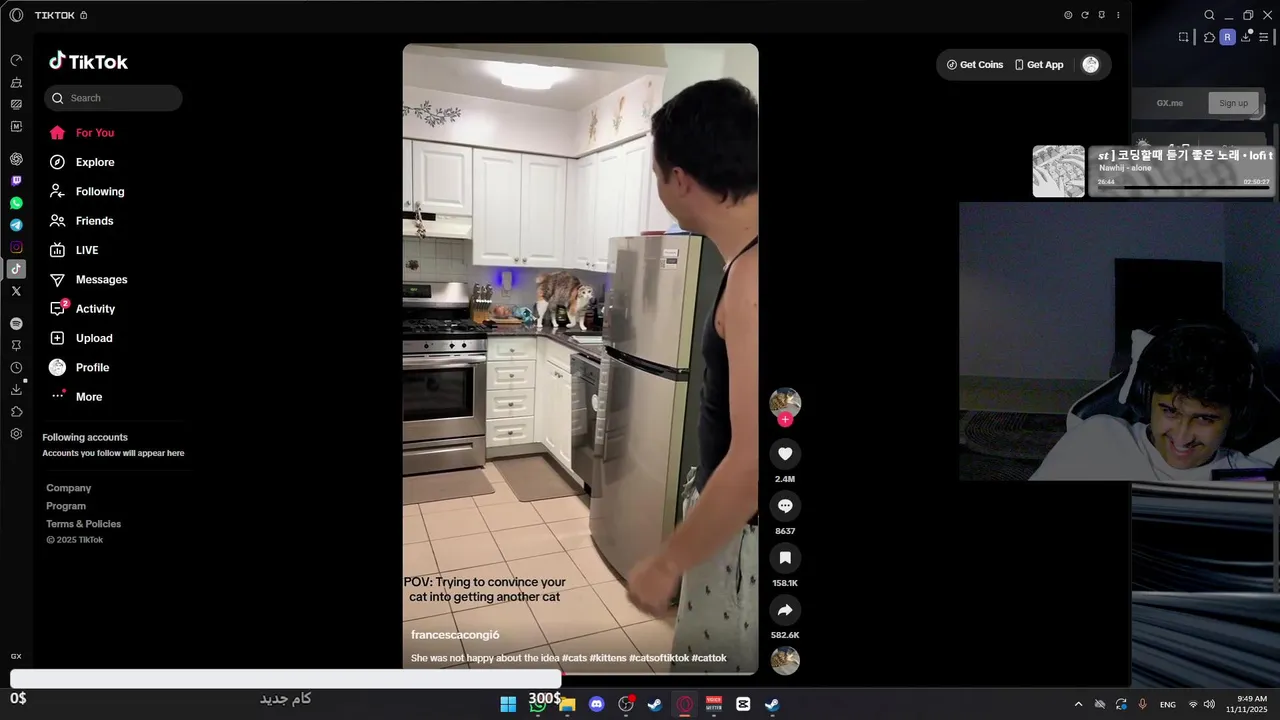Image resolution: width=1280 pixels, height=720 pixels.
Task: Share the video using the arrow icon
Action: 785,610
